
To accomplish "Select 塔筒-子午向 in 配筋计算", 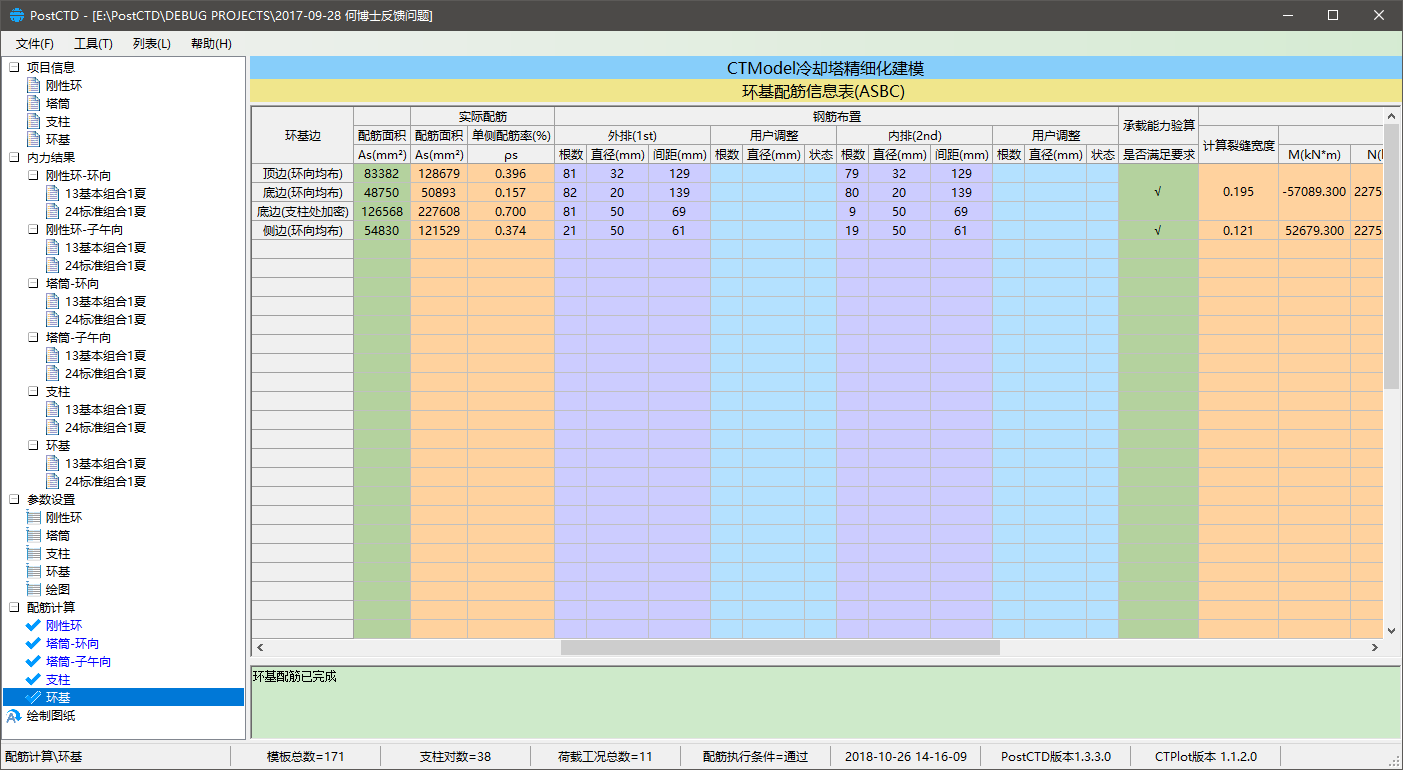I will coord(78,662).
